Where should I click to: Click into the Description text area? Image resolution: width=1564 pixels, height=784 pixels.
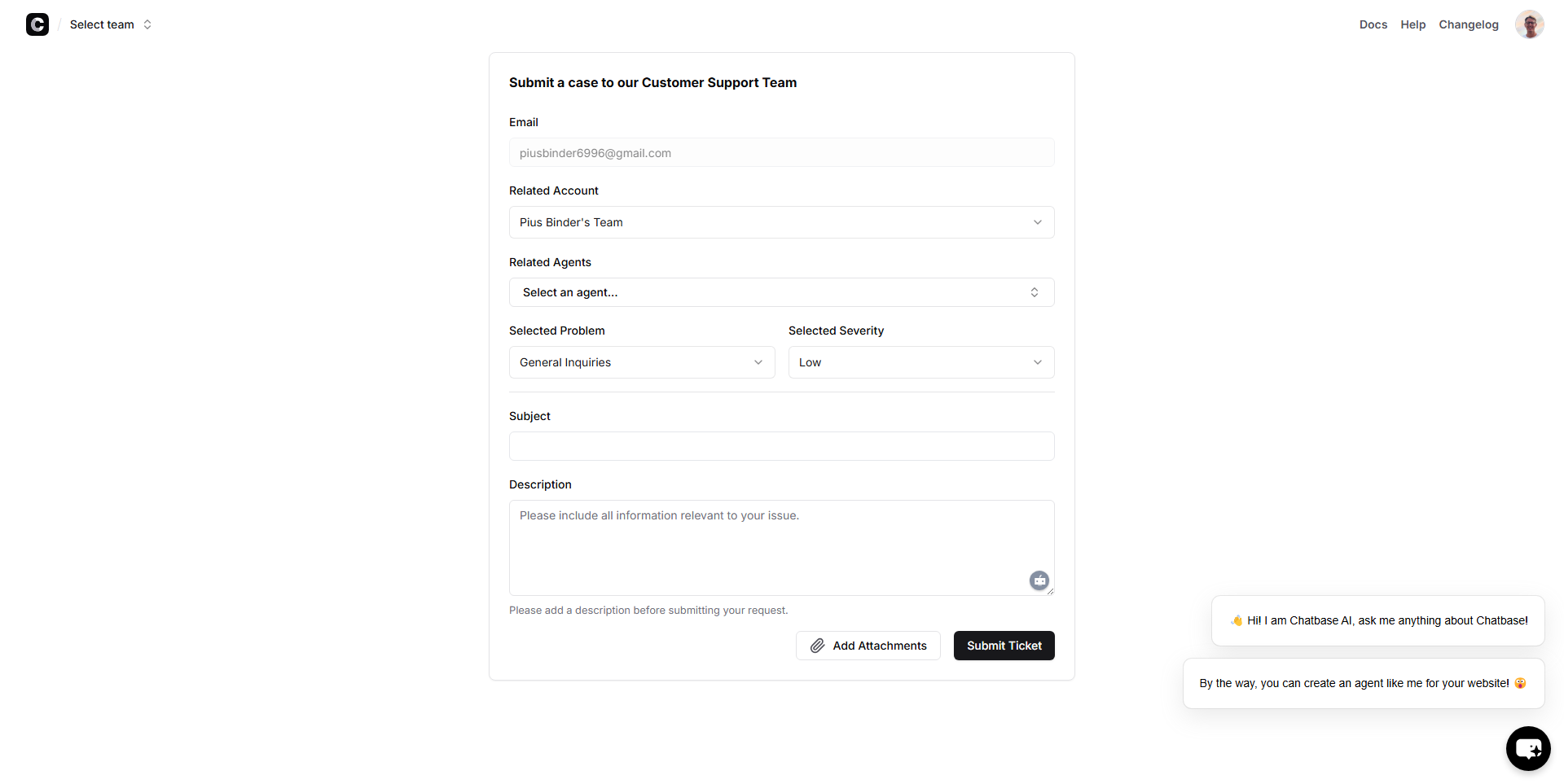(766, 548)
